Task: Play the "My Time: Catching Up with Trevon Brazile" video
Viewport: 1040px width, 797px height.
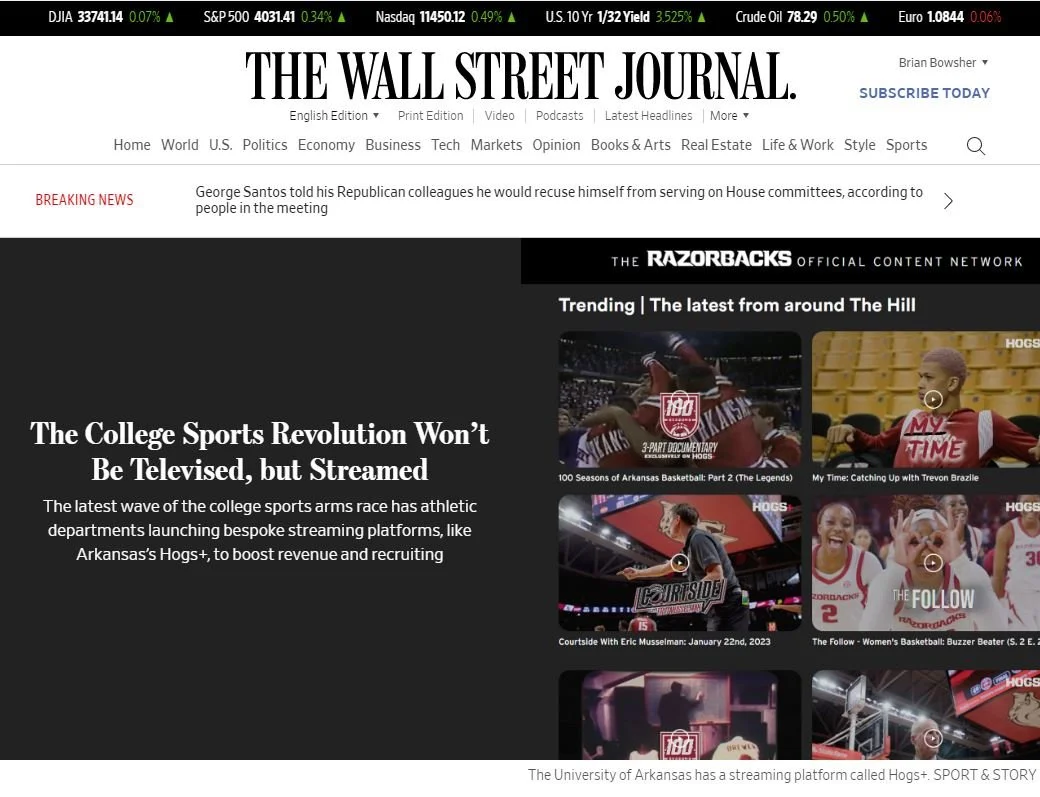Action: (933, 398)
